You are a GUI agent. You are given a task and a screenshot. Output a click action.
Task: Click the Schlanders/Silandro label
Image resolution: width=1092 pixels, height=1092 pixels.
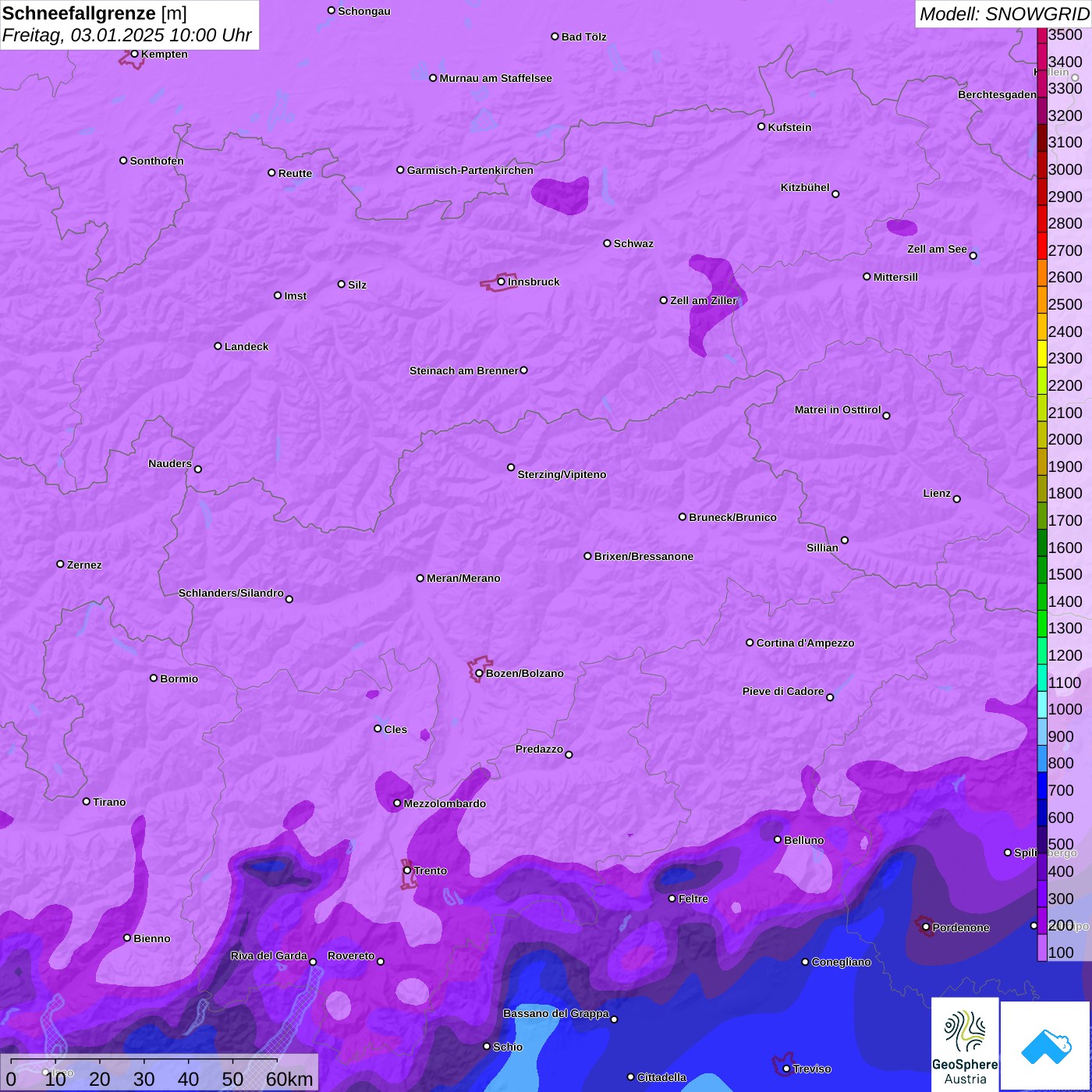tap(232, 593)
